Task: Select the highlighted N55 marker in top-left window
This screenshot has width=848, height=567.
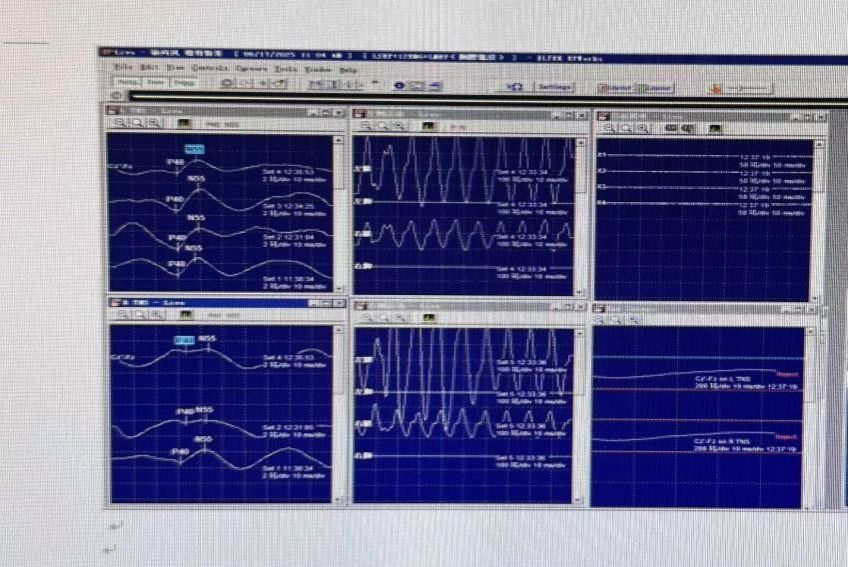Action: tap(195, 149)
